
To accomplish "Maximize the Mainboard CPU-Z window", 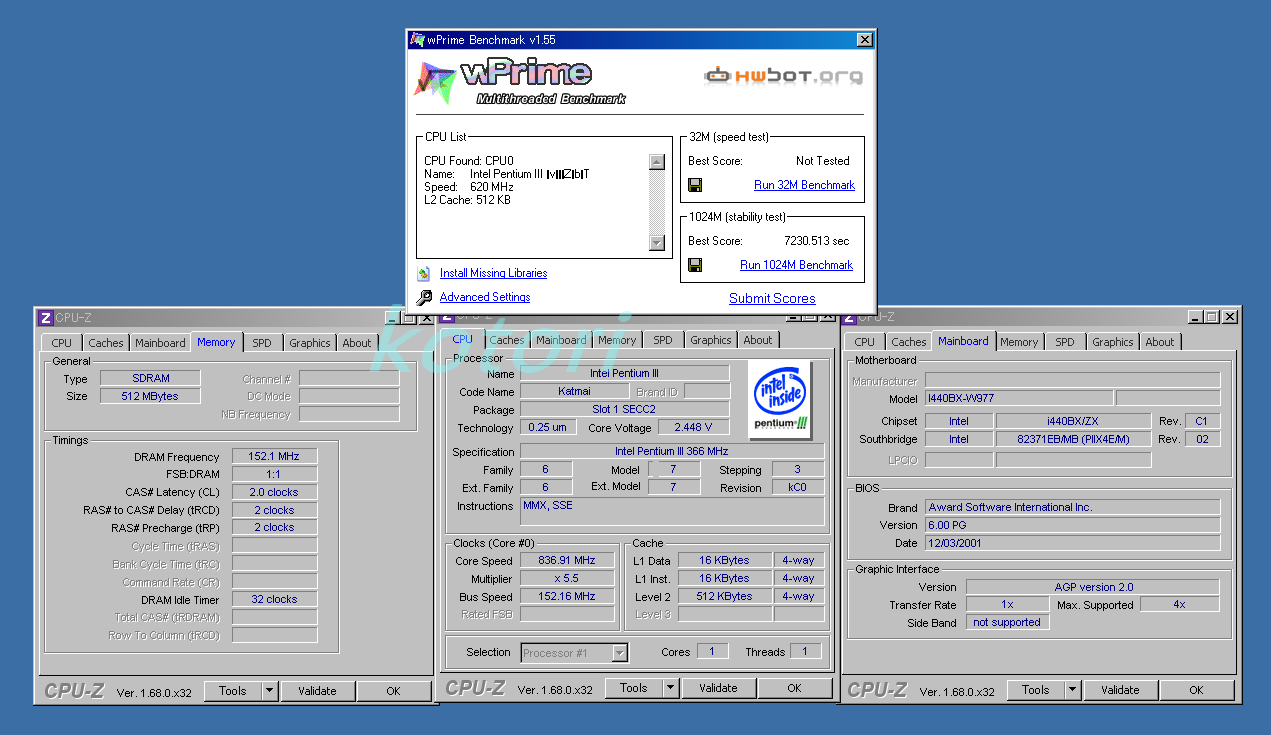I will point(1211,317).
